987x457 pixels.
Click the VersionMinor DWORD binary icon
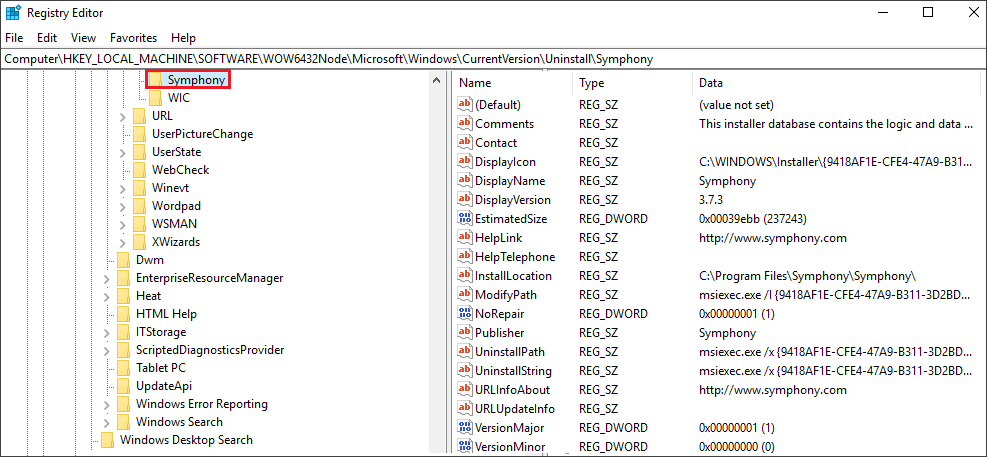[x=465, y=446]
